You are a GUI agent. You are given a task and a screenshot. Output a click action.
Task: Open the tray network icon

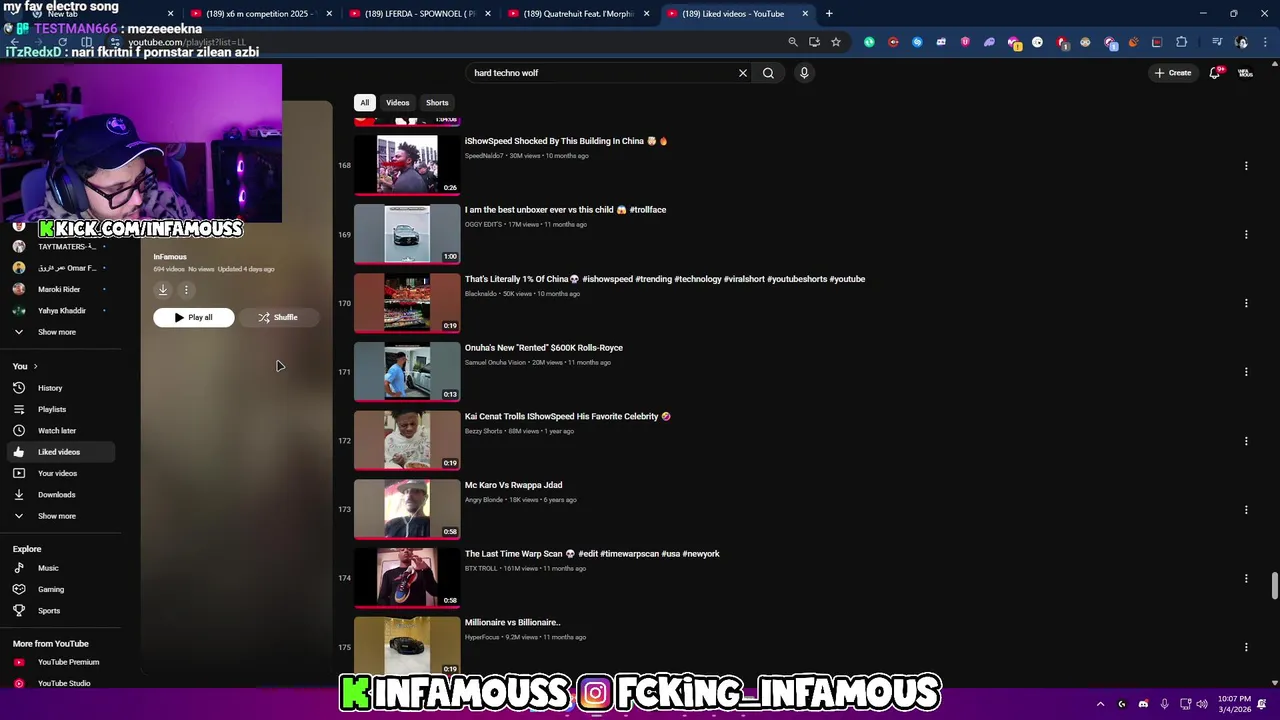point(1185,704)
